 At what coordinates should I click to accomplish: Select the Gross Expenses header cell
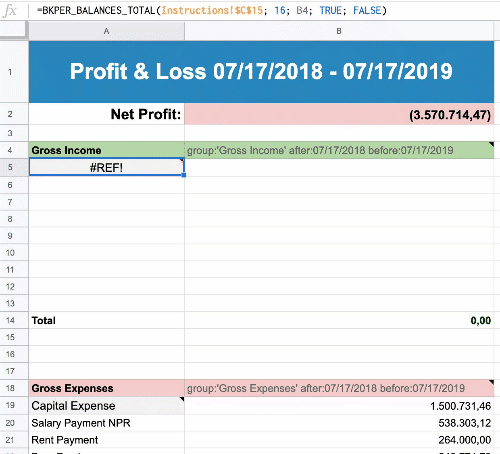[x=107, y=388]
